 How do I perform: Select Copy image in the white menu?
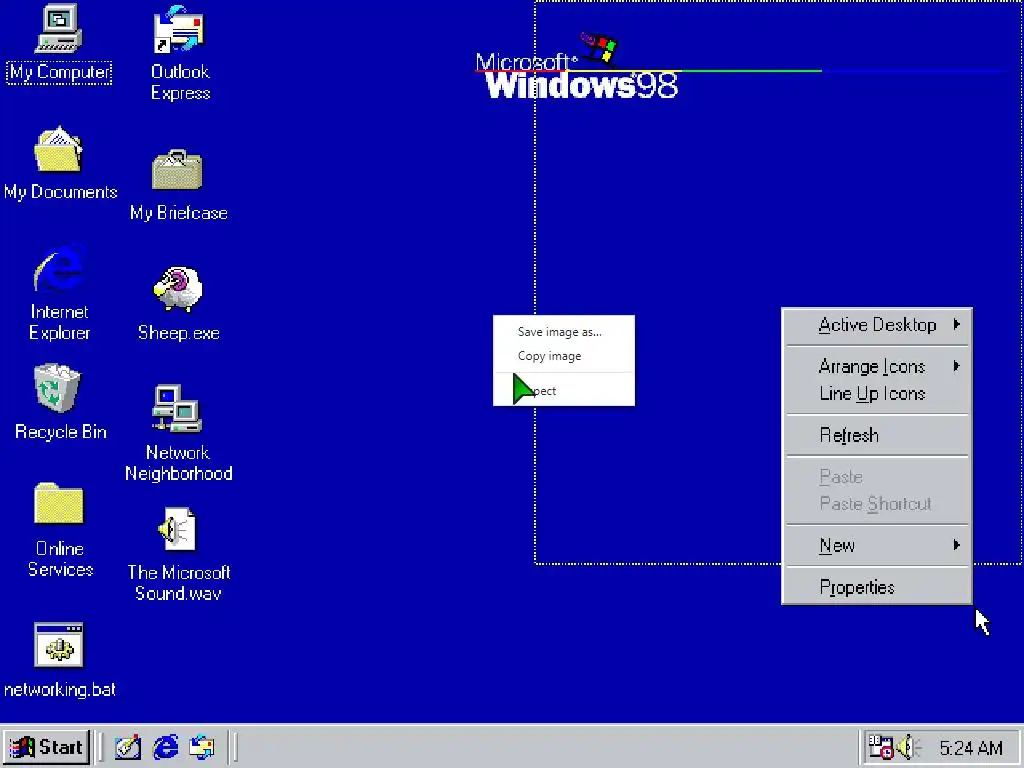564,356
